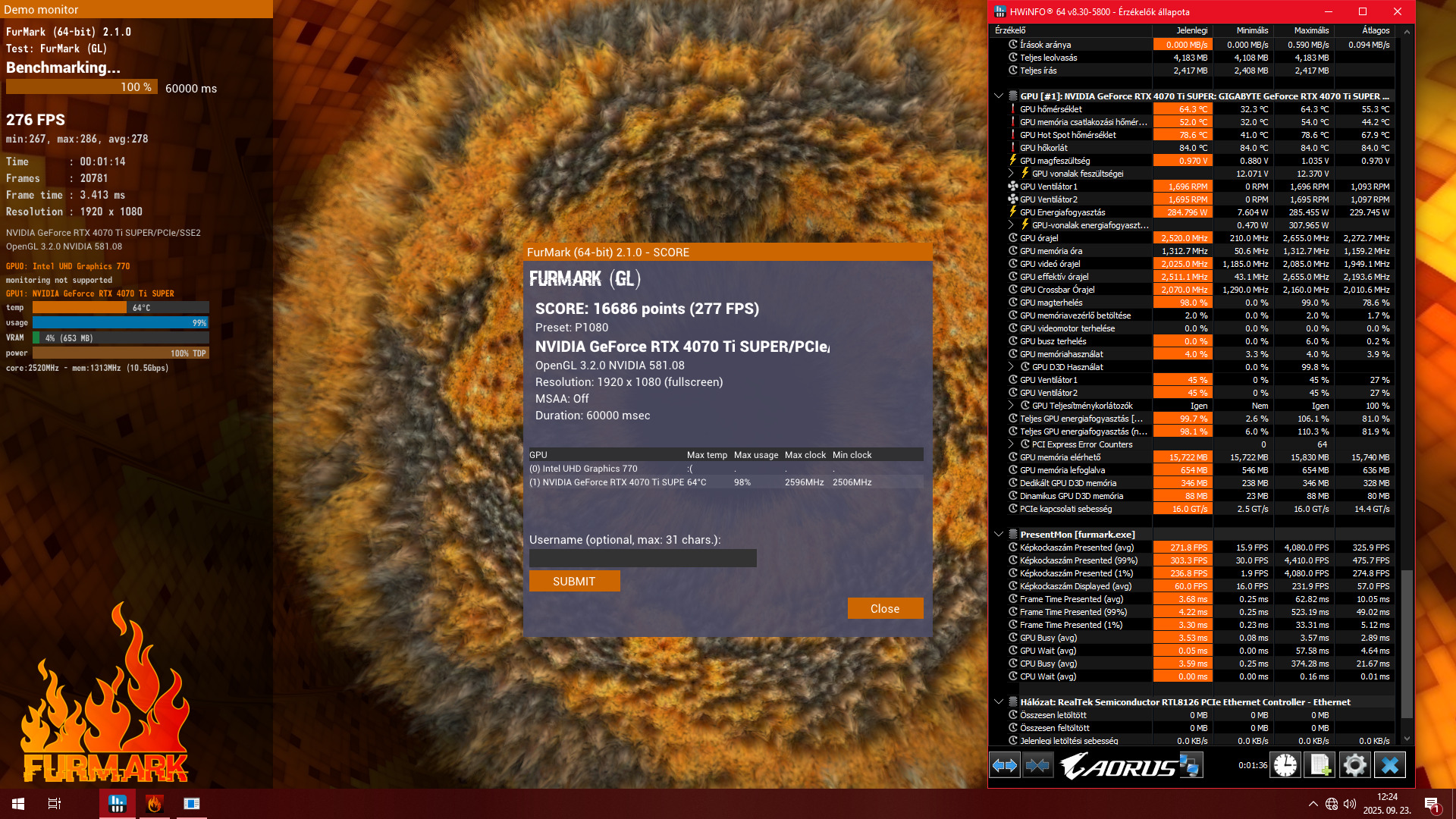Screen dimensions: 1456x819
Task: Start logging with the sheet-plus icon
Action: click(1320, 765)
